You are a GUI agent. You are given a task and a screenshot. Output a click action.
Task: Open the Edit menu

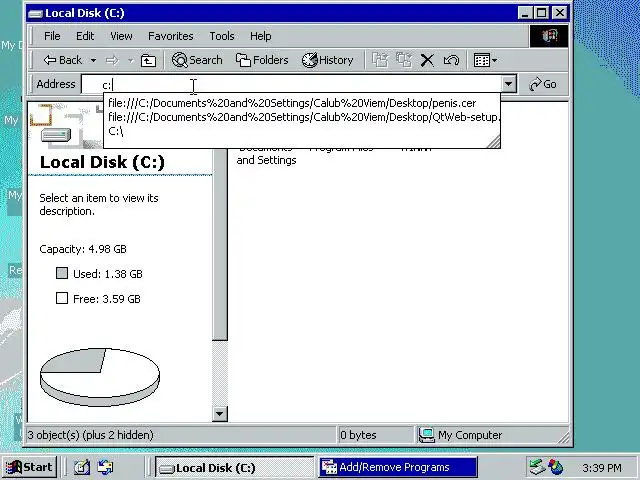click(85, 36)
